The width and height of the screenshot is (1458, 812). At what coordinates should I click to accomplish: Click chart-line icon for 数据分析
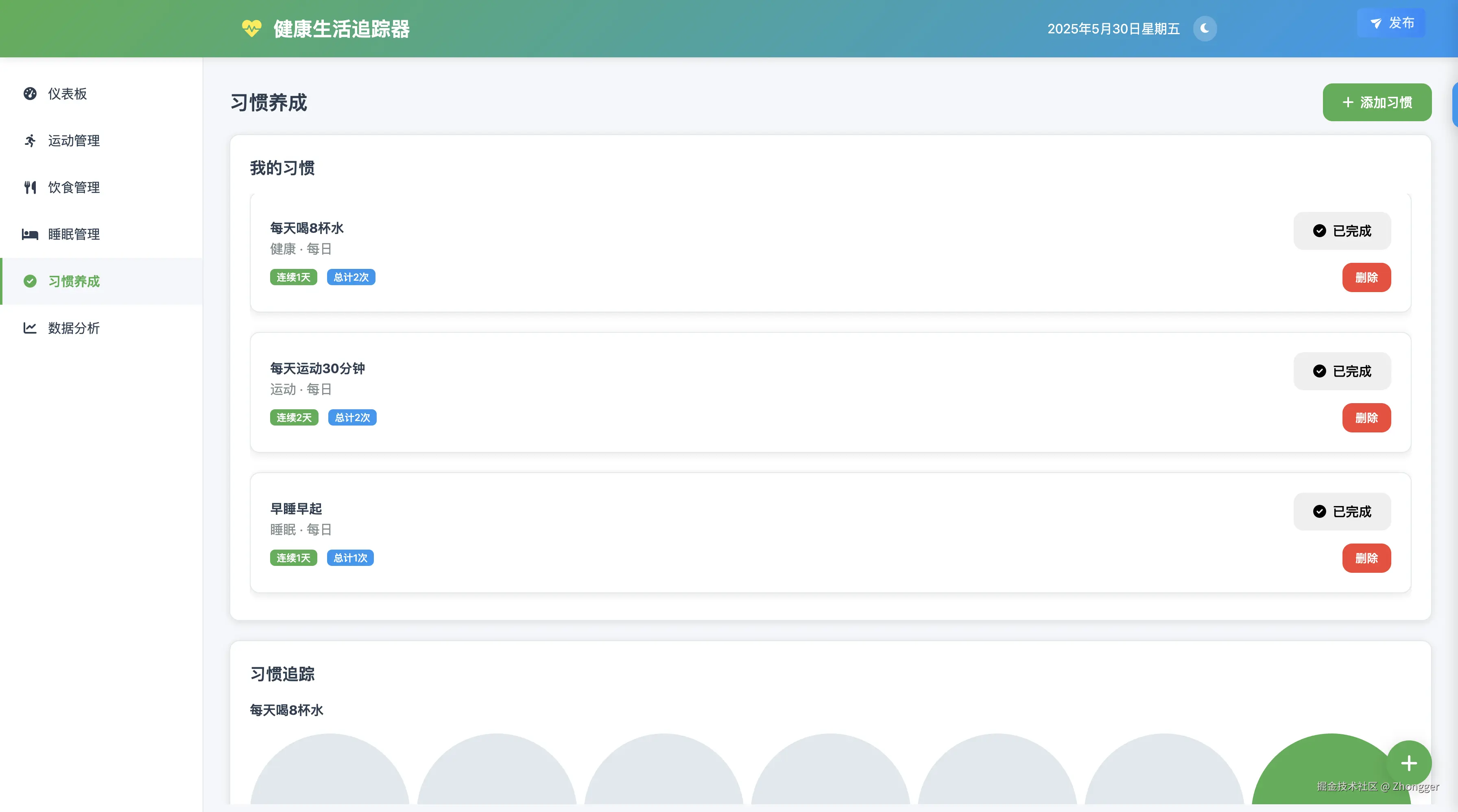pos(30,328)
